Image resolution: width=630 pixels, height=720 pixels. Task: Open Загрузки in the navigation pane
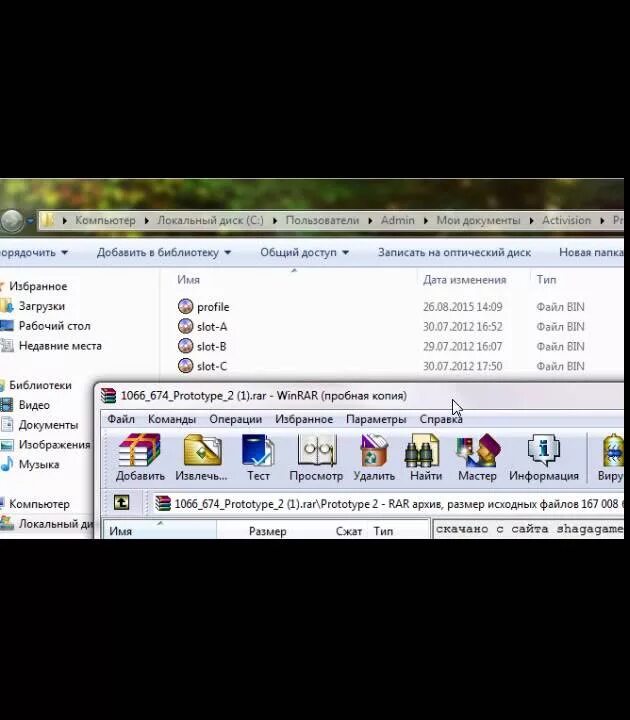click(41, 306)
